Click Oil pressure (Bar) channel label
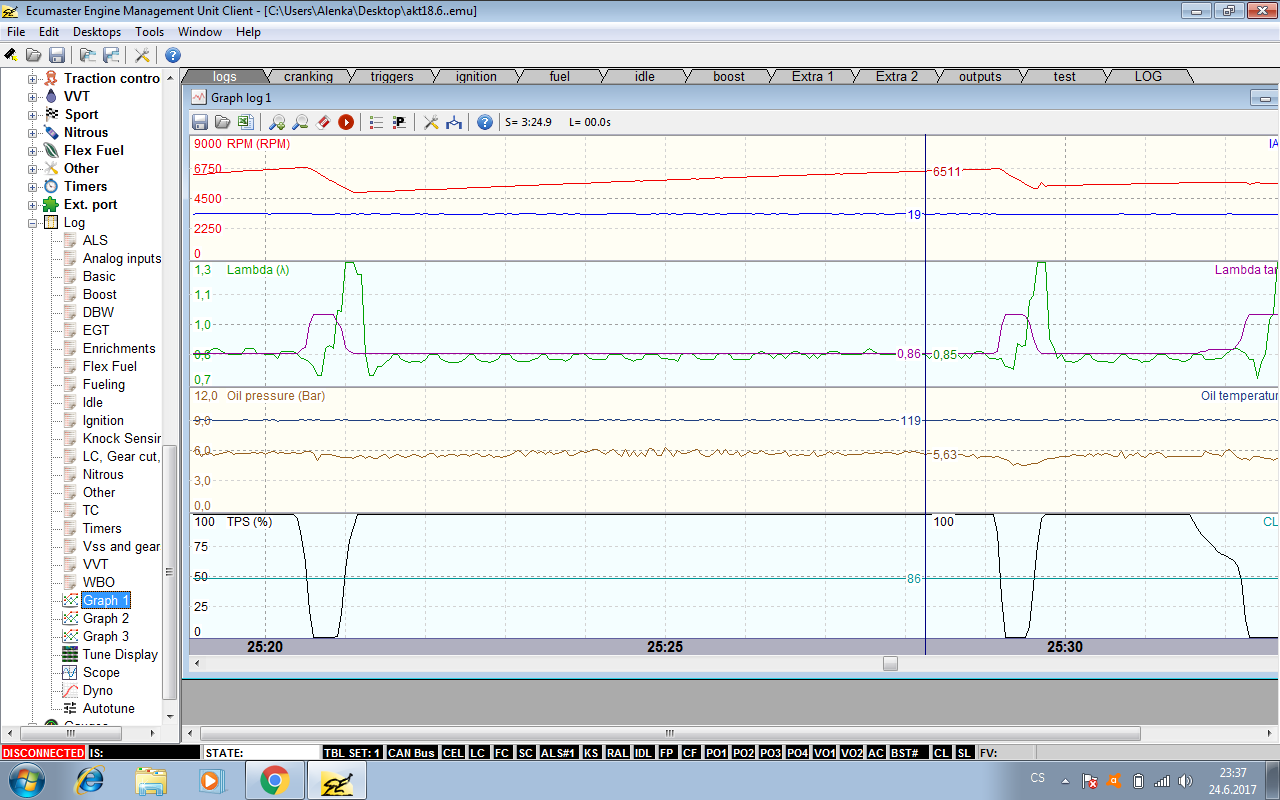Screen dimensions: 1280x800 276,396
